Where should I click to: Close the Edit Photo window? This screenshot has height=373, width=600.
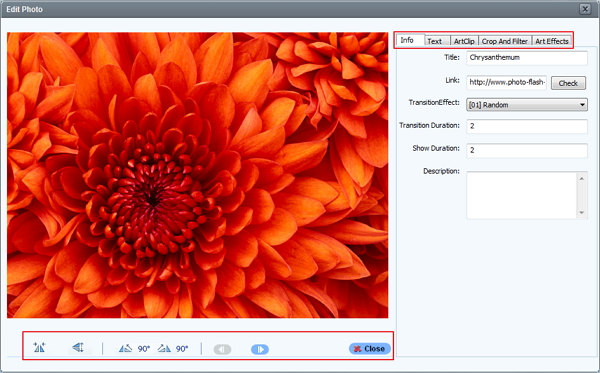click(x=585, y=9)
